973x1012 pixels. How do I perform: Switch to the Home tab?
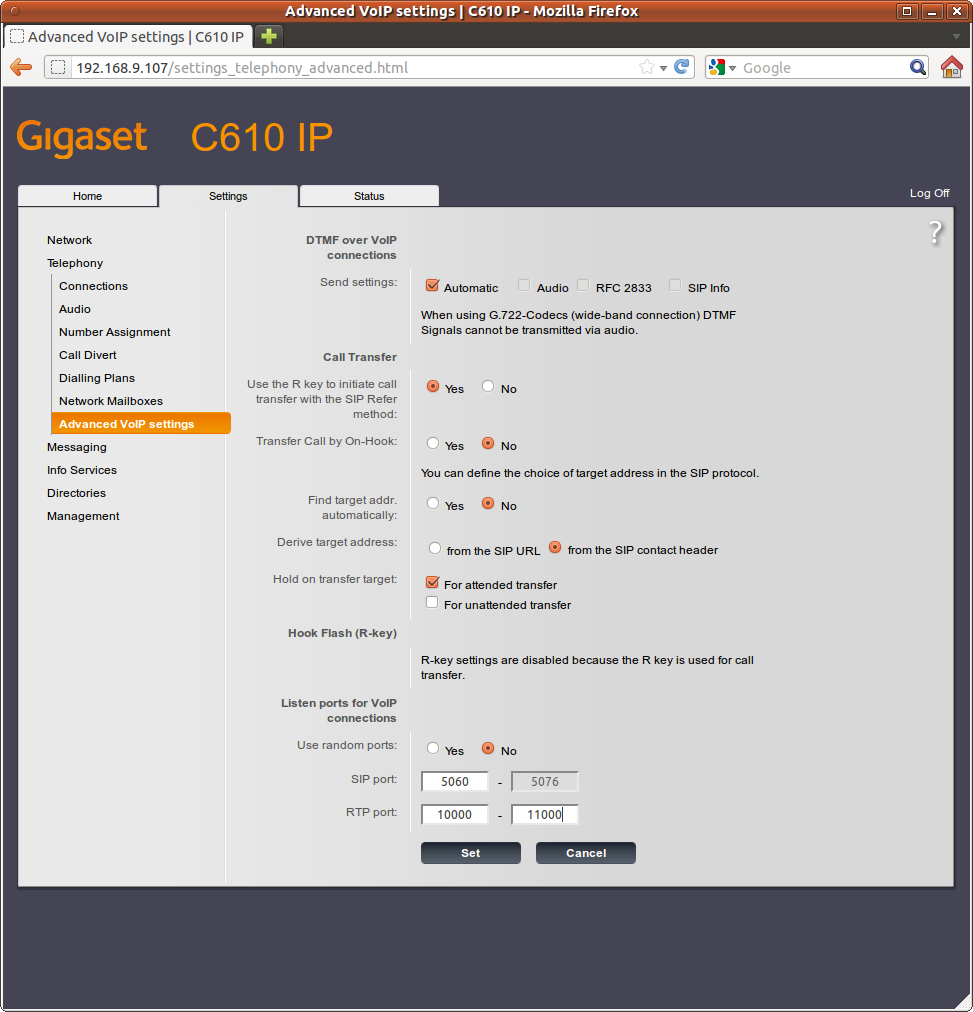[88, 196]
